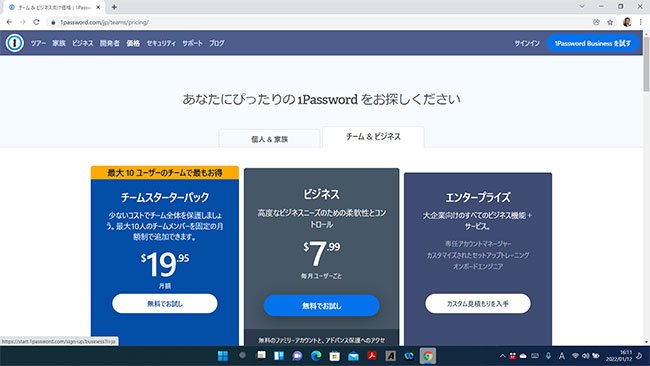The height and width of the screenshot is (366, 650).
Task: Click the チームスターターパック heading
Action: [x=165, y=197]
